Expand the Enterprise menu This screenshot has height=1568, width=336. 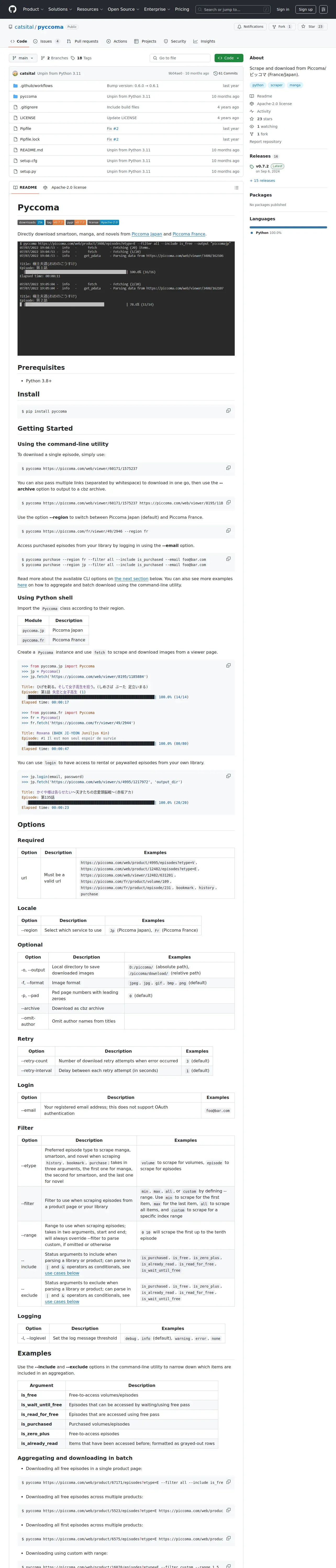(157, 9)
